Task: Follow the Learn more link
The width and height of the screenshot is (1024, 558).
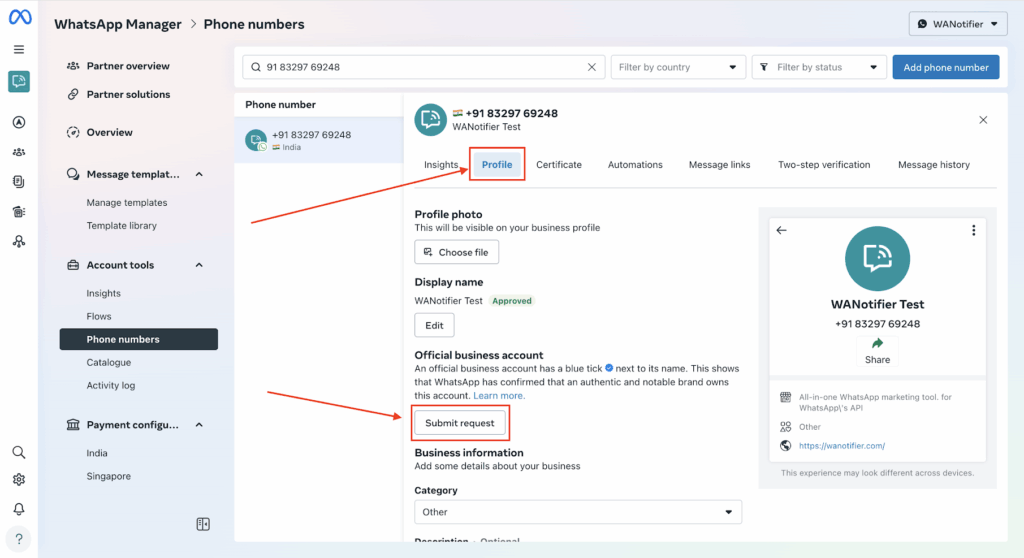Action: point(499,395)
